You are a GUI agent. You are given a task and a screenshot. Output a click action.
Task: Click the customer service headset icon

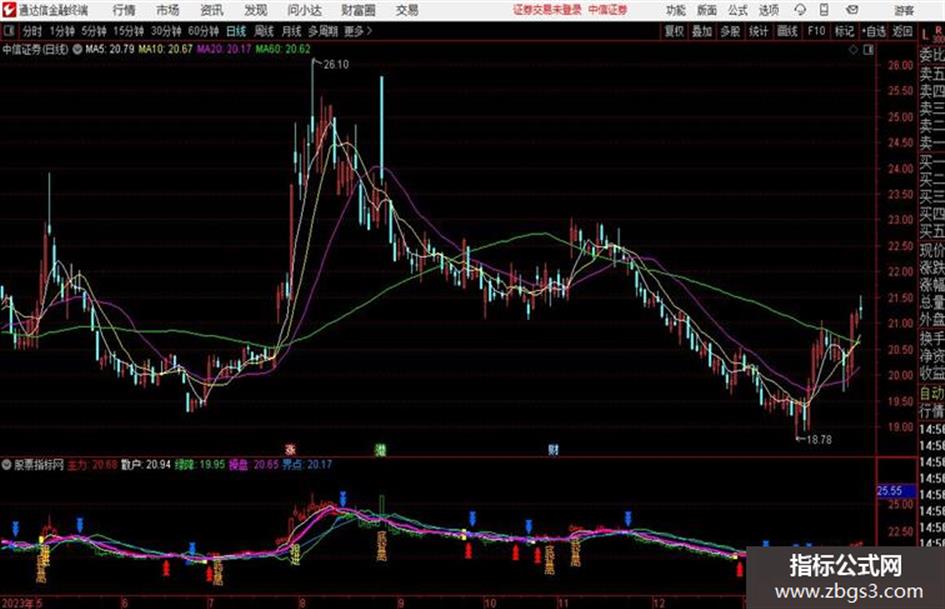tap(800, 10)
